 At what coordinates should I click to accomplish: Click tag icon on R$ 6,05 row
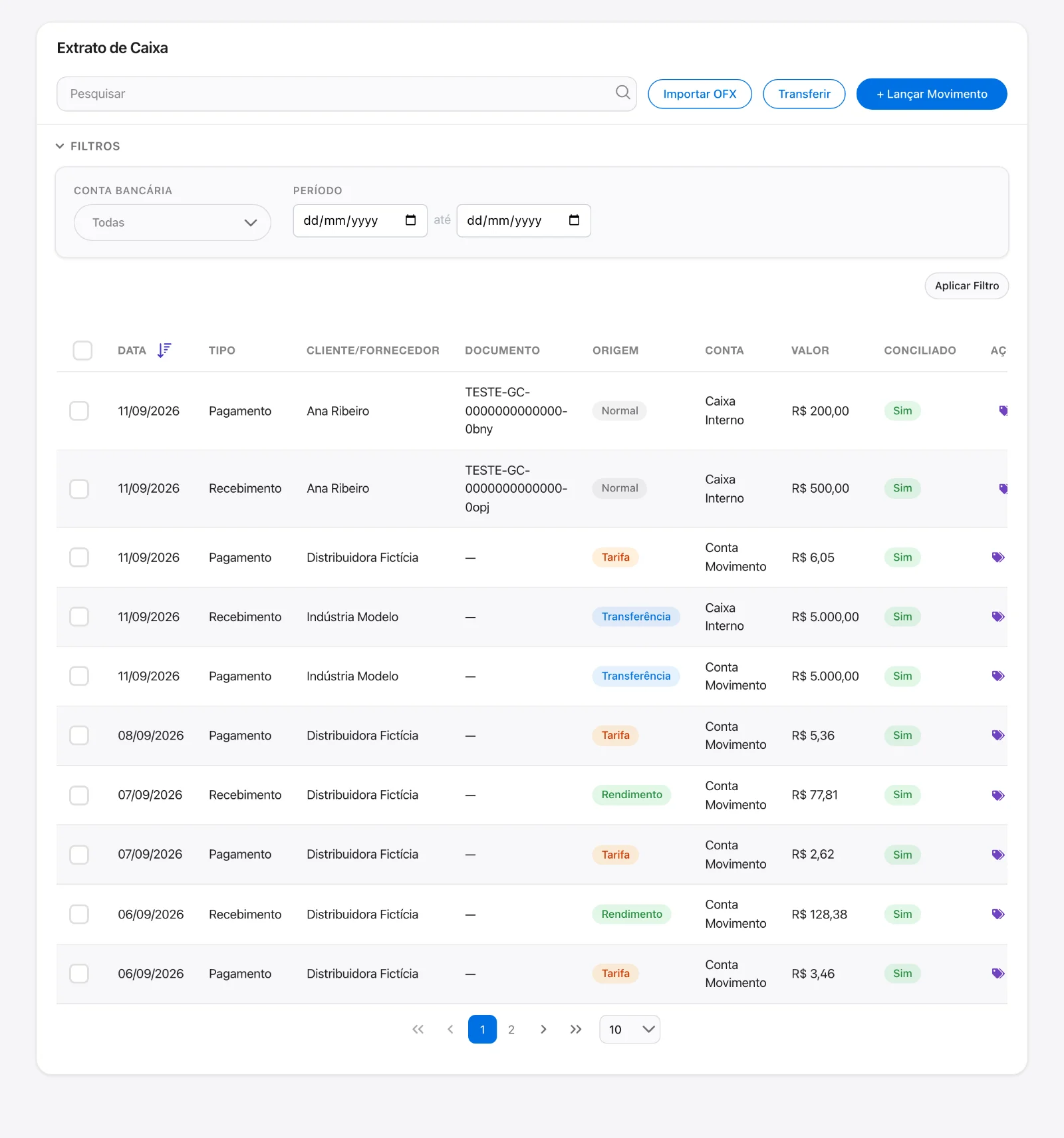coord(998,557)
